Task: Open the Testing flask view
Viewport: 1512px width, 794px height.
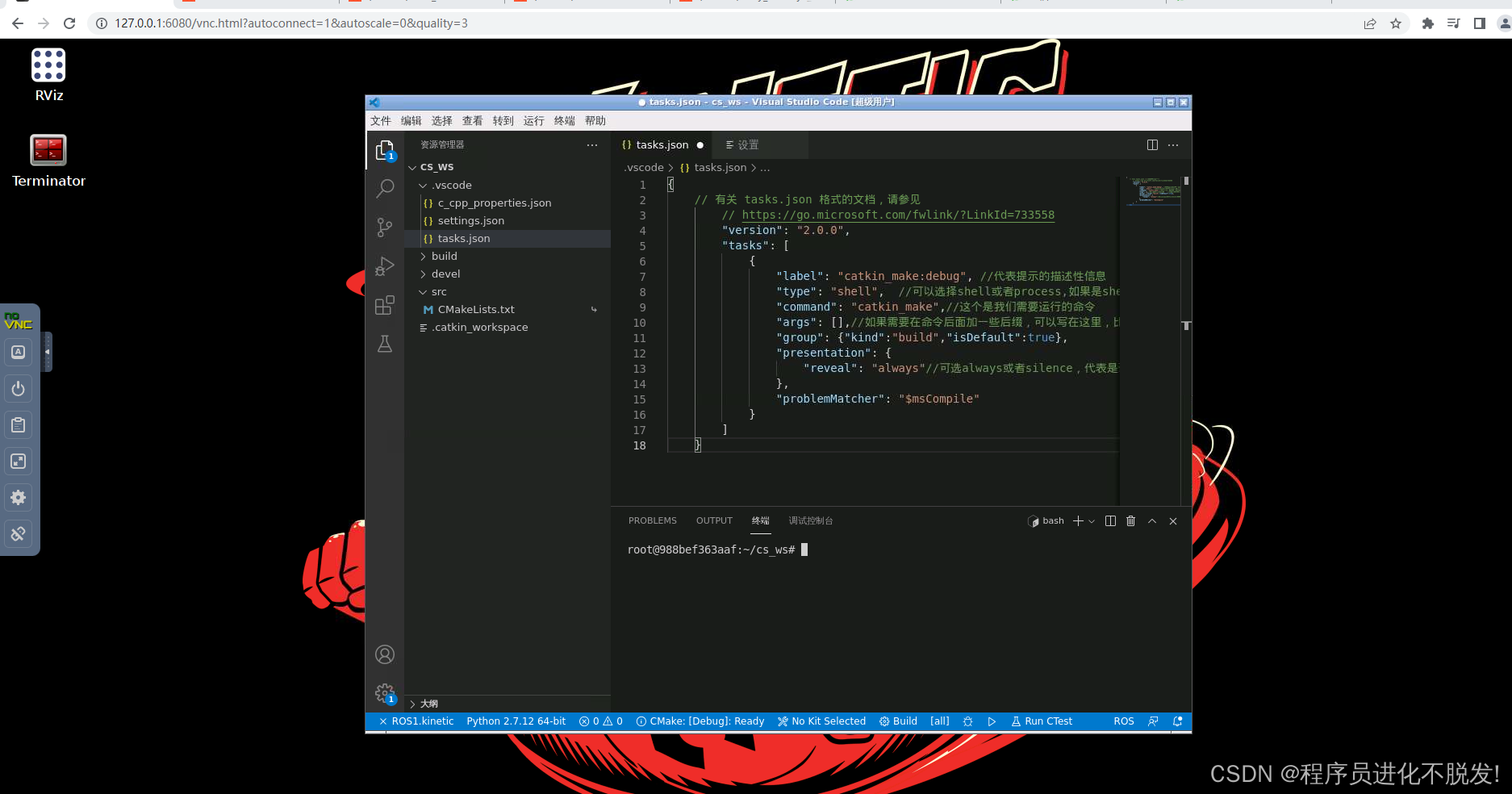Action: point(385,344)
